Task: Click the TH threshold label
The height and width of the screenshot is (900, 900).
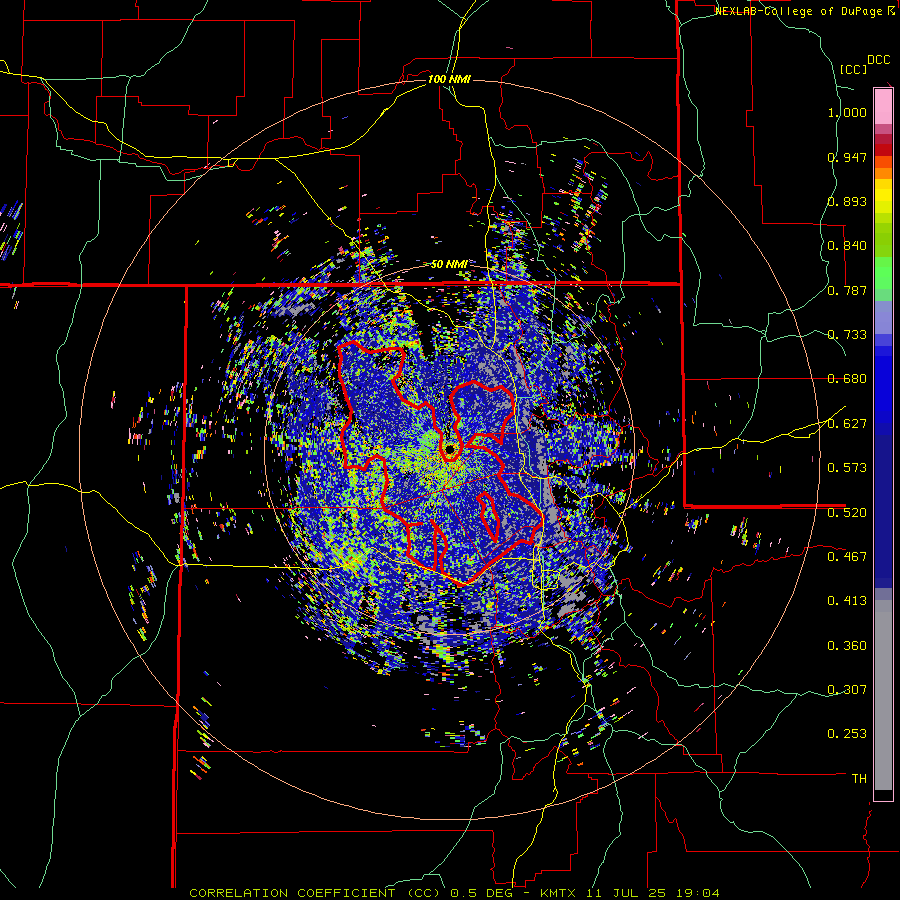Action: (859, 779)
